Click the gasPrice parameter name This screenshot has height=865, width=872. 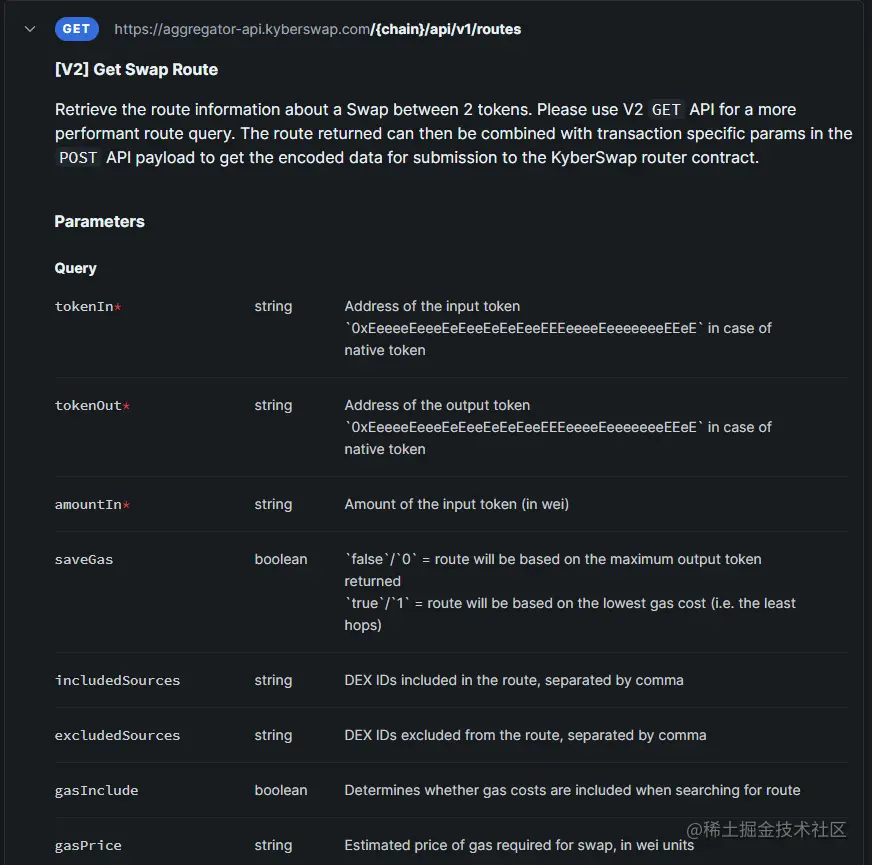point(88,845)
